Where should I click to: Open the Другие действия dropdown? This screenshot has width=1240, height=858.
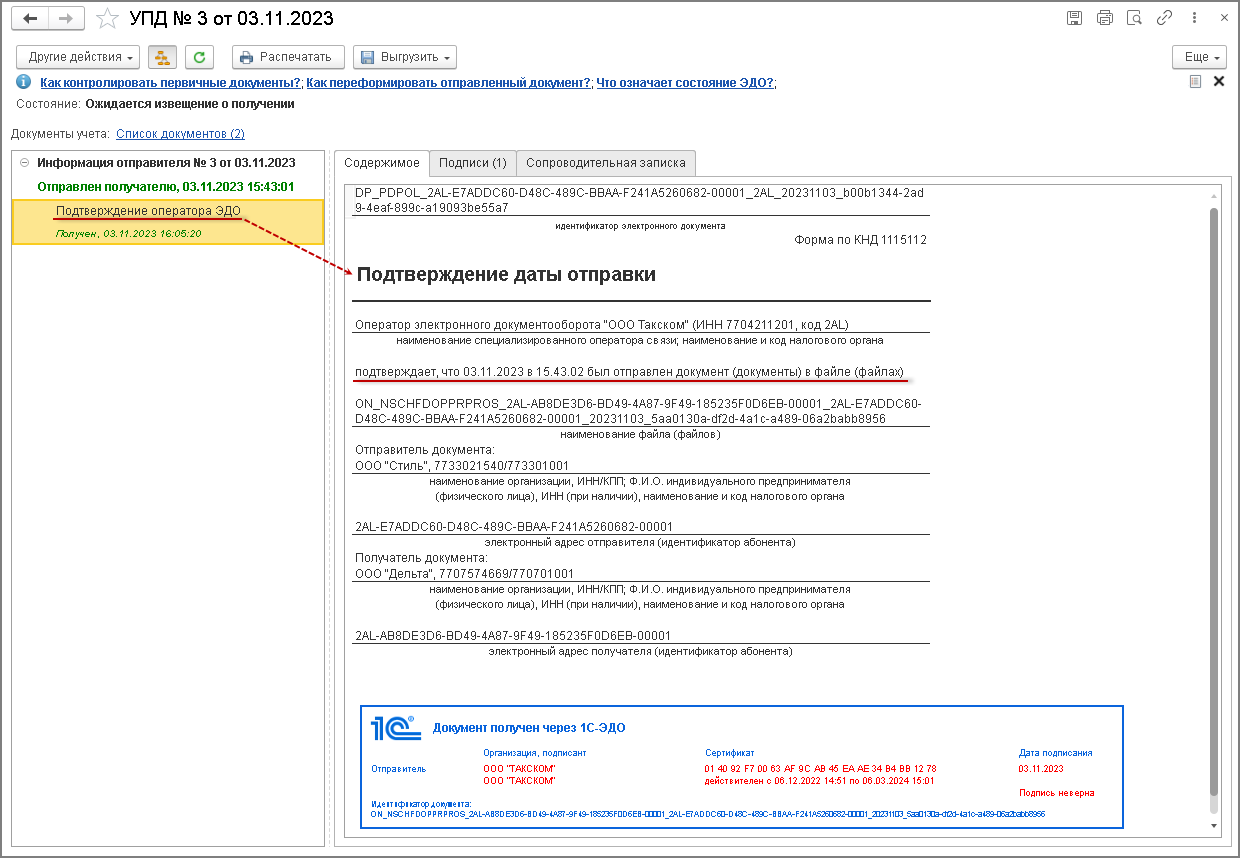[78, 57]
